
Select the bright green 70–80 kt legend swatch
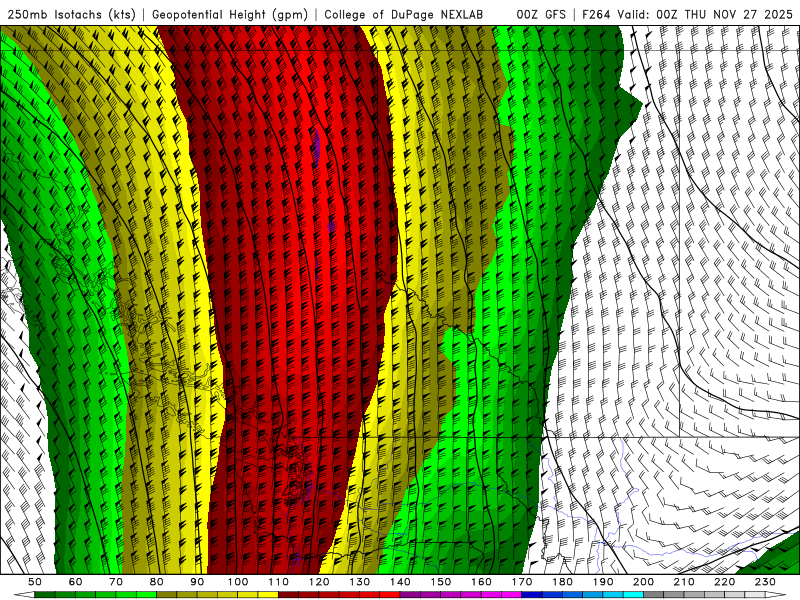point(136,595)
